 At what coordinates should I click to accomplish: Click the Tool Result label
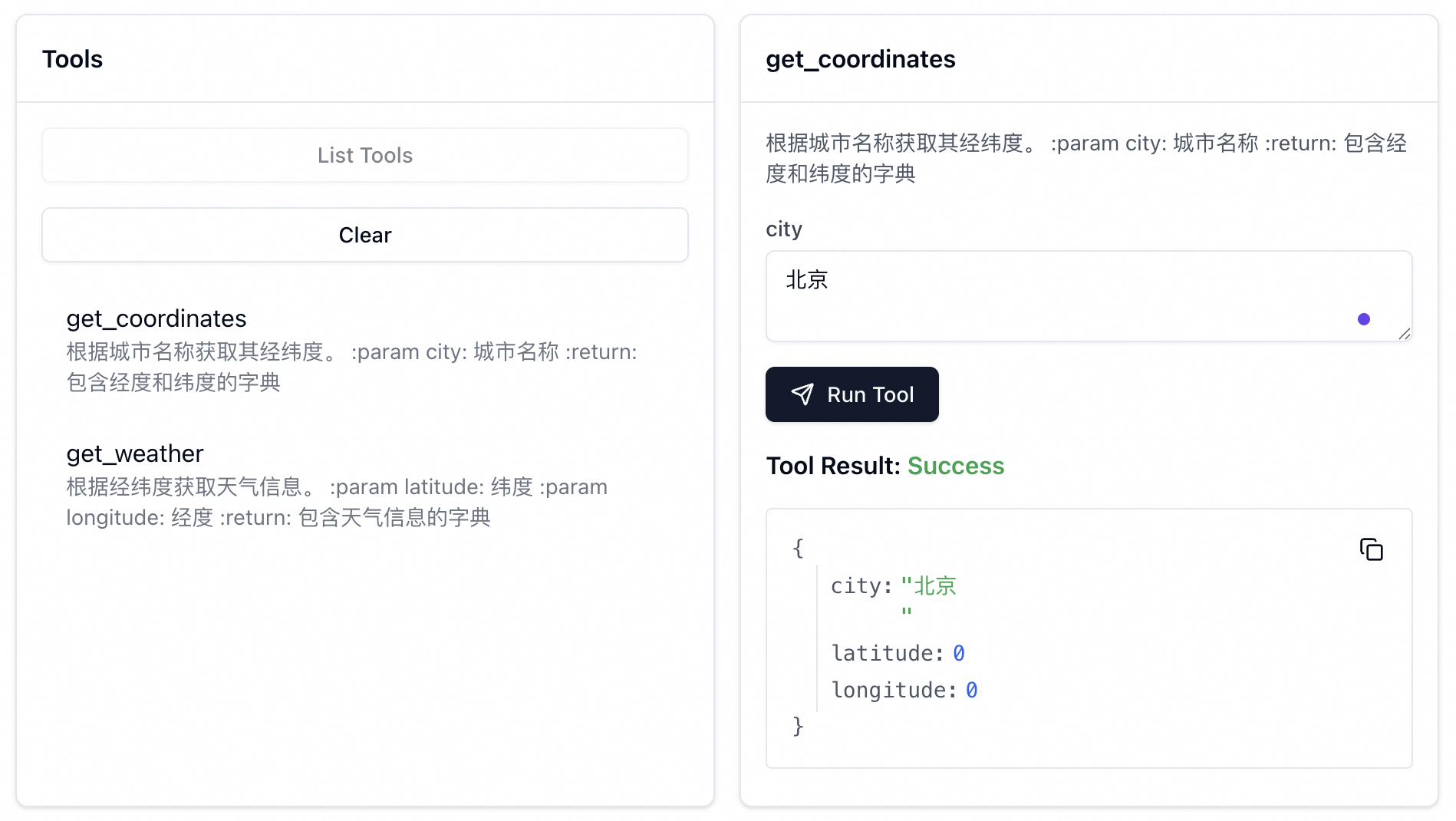pyautogui.click(x=832, y=466)
